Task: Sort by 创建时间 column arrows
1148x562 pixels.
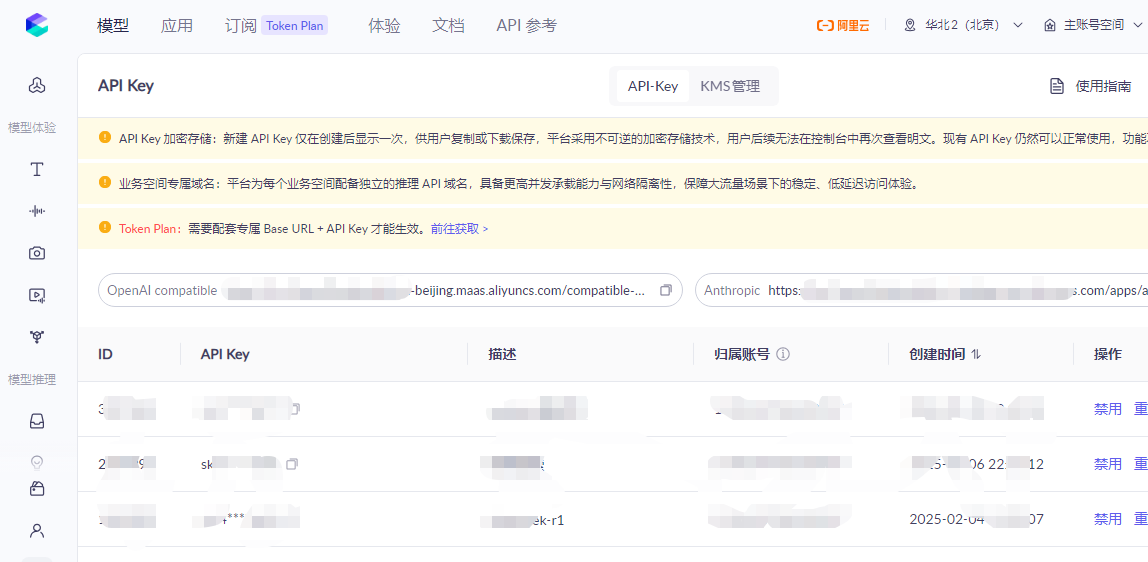Action: coord(976,354)
